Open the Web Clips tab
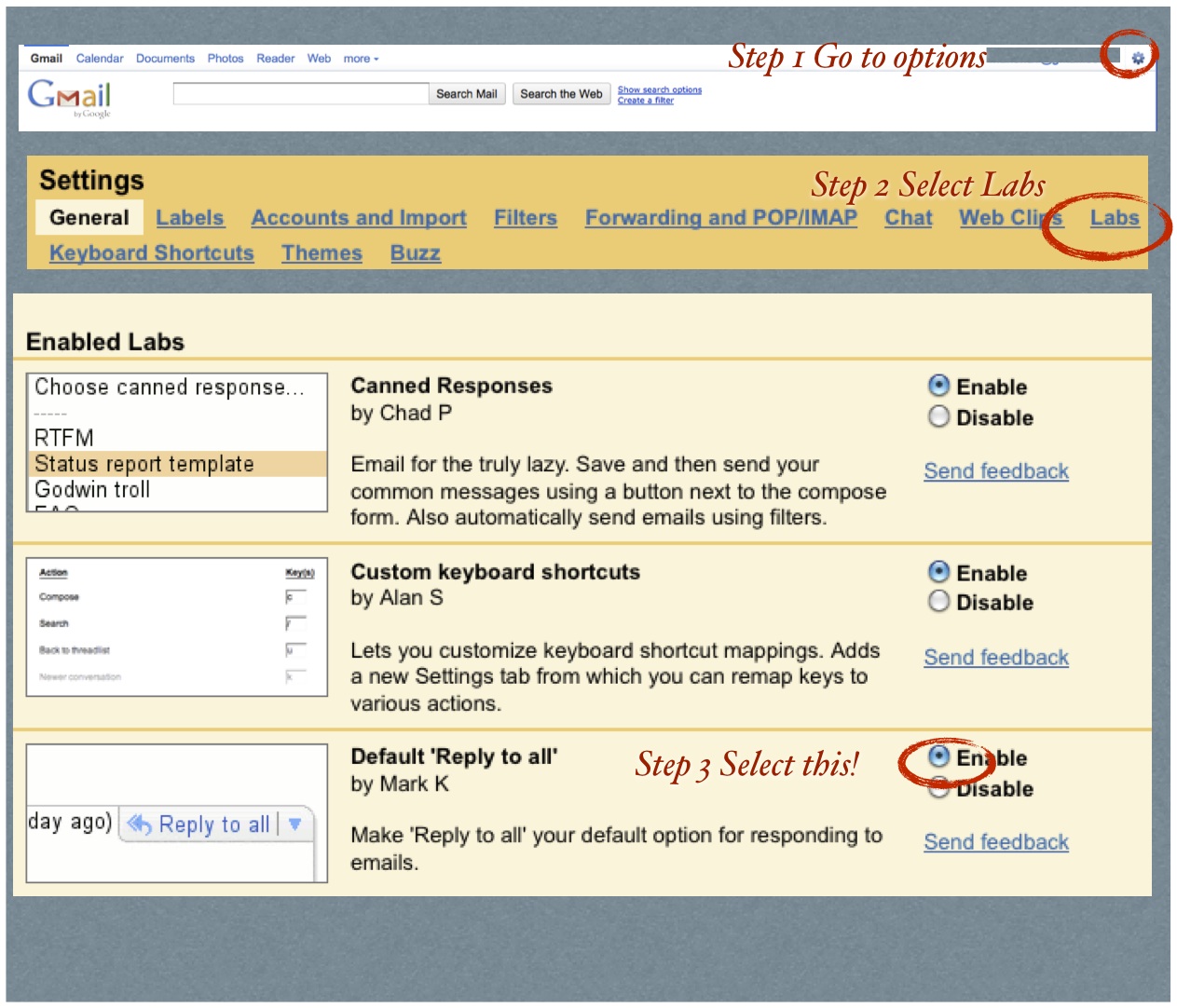Viewport: 1177px width, 1008px height. (1011, 218)
